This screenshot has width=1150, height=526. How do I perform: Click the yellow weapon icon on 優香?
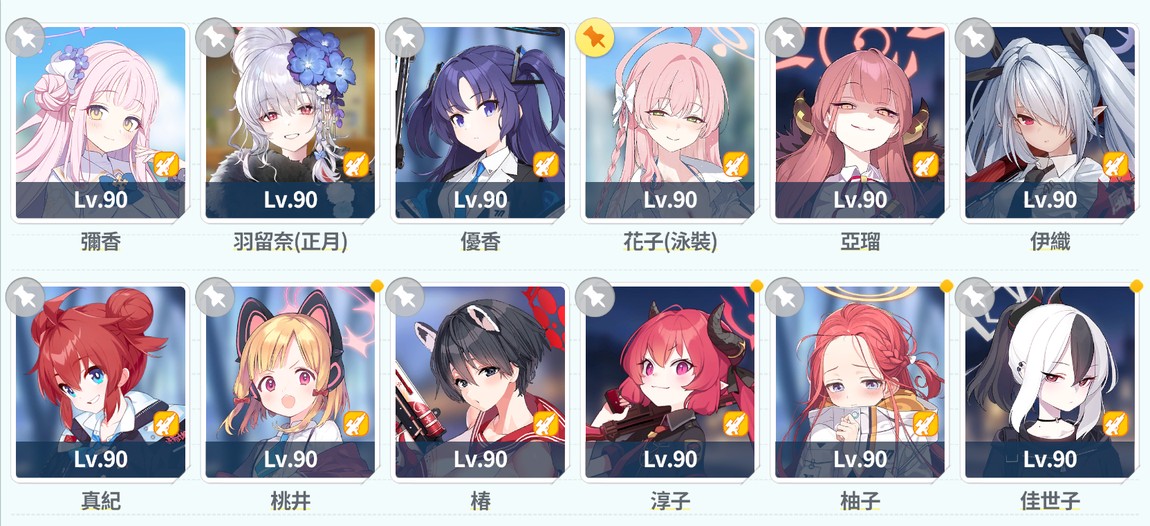pyautogui.click(x=546, y=164)
